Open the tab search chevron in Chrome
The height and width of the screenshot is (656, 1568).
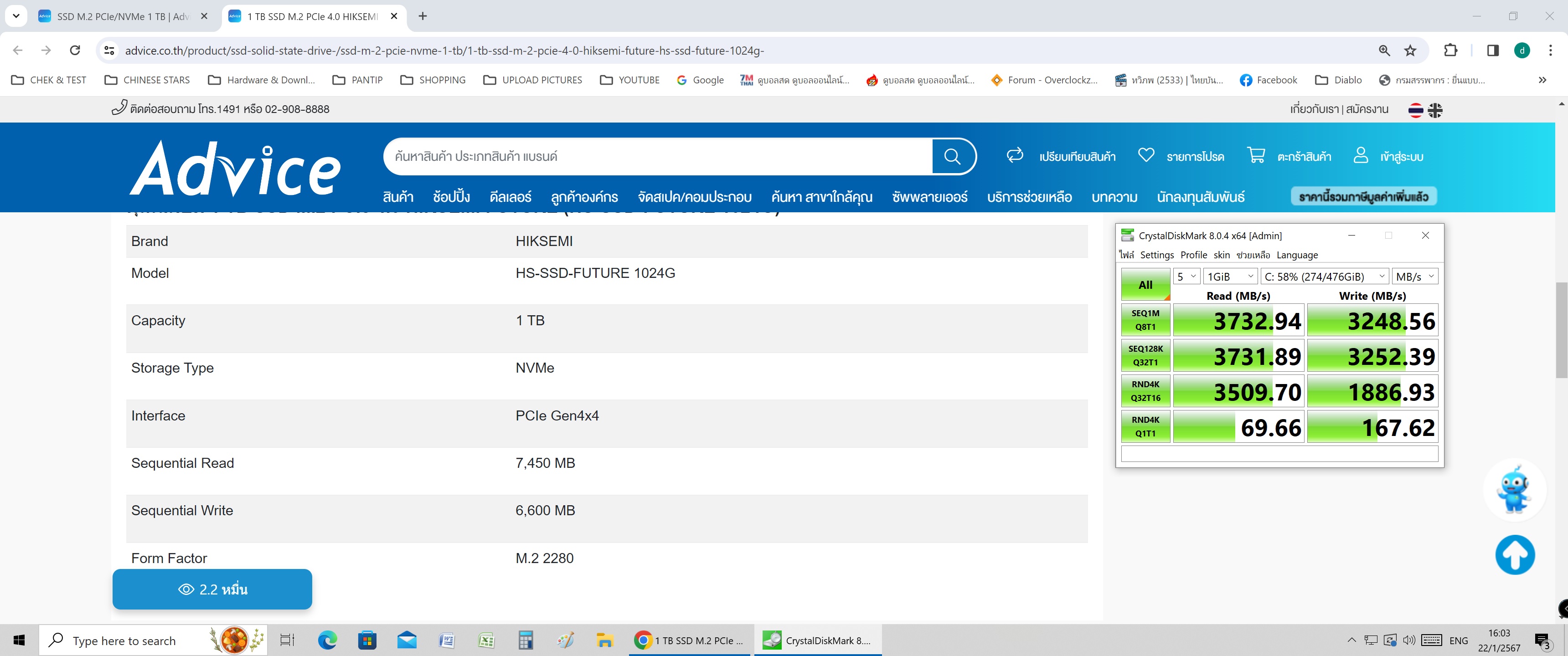tap(16, 16)
